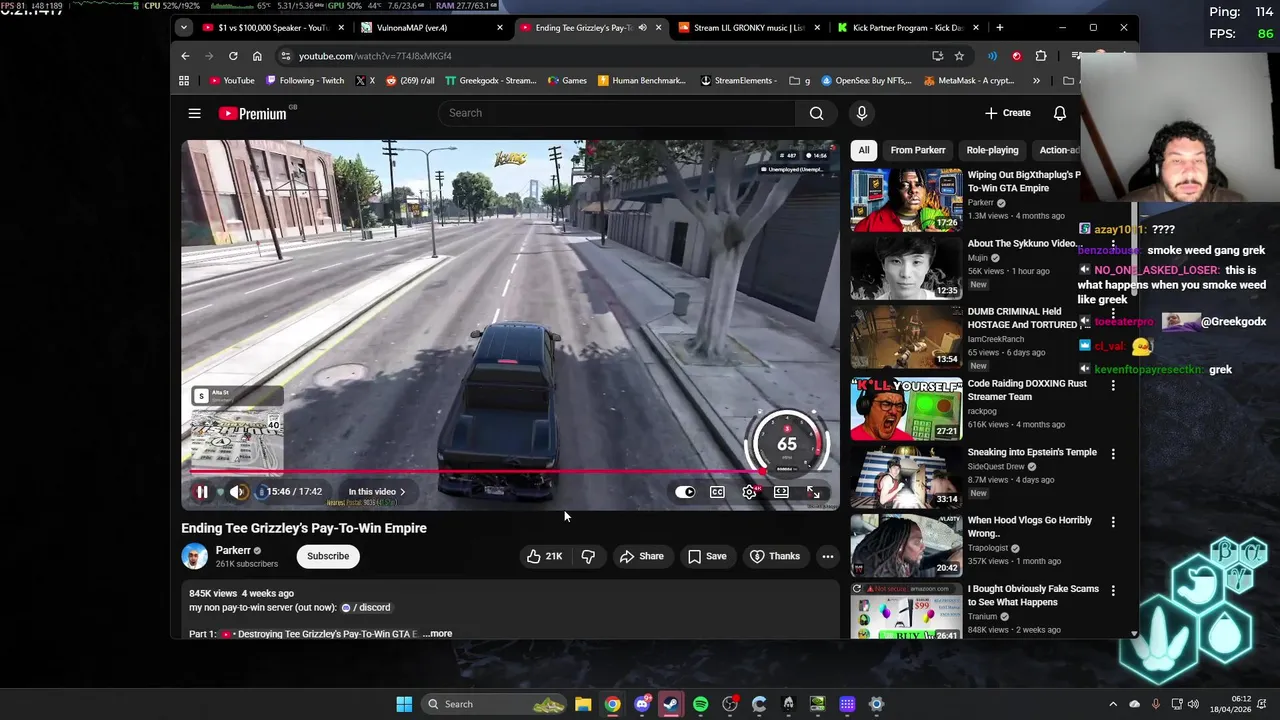Open 'Following - Twitch' bookmark
This screenshot has width=1280, height=720.
pos(305,81)
